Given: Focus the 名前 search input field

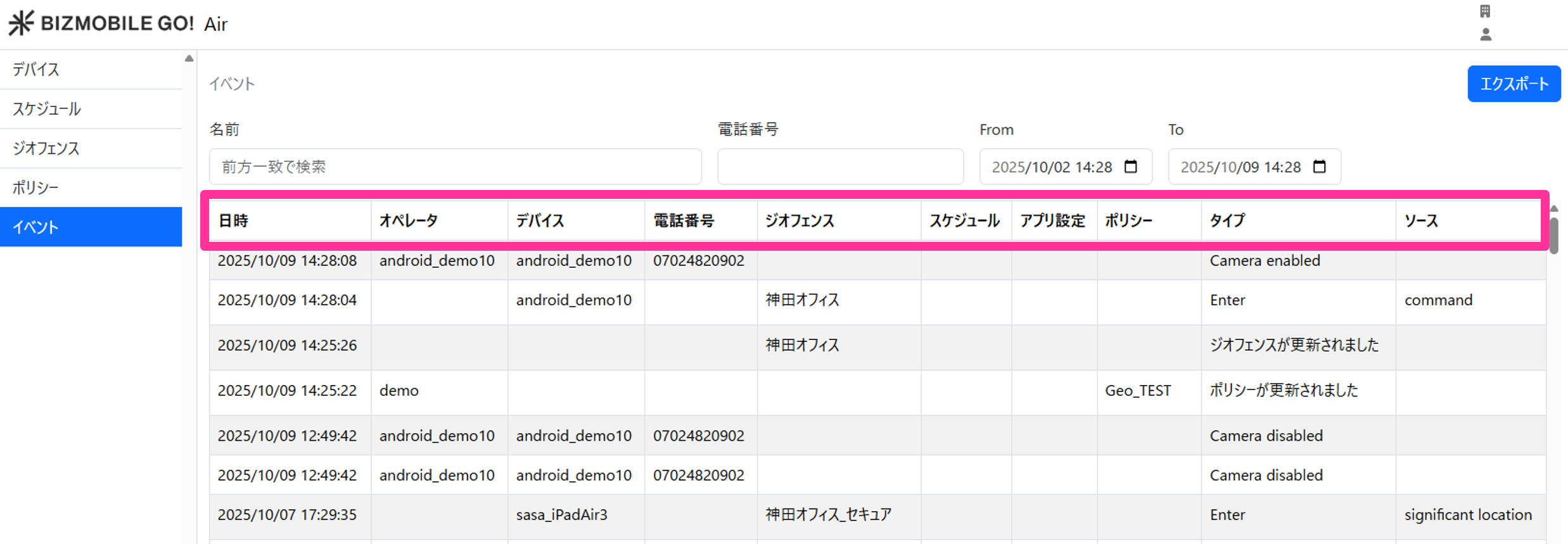Looking at the screenshot, I should click(x=455, y=167).
